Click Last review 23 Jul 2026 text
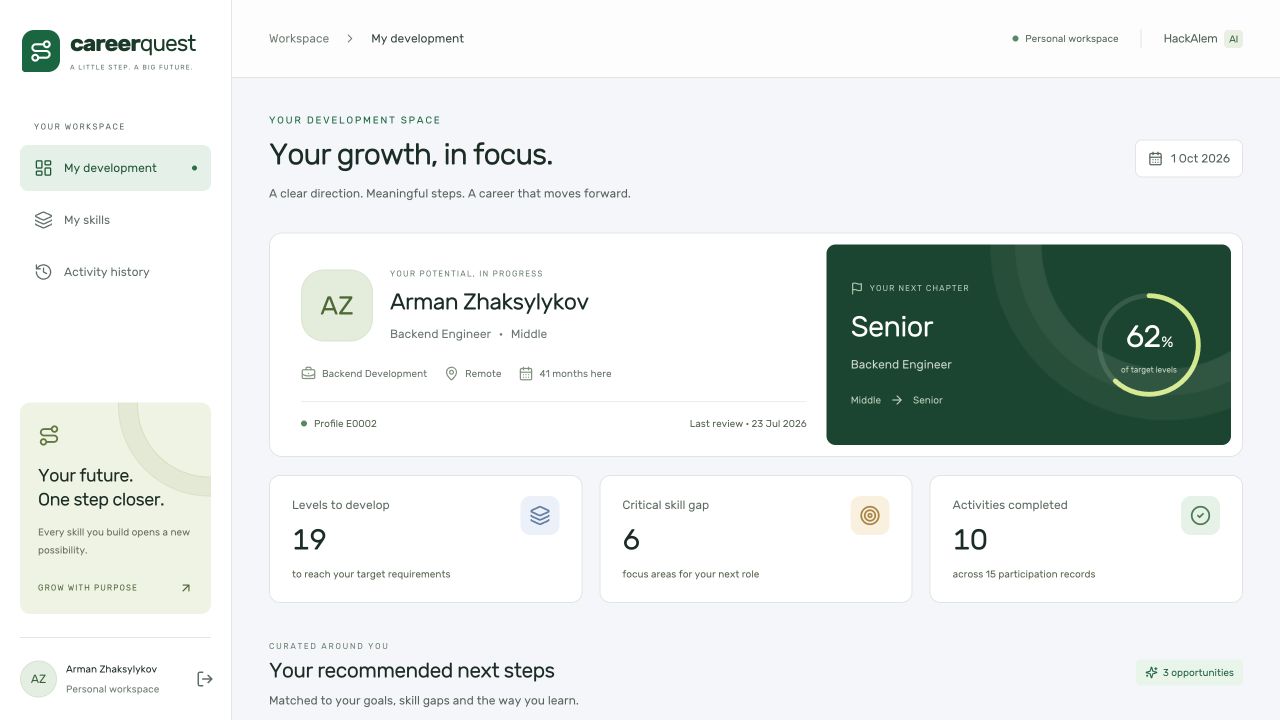This screenshot has height=720, width=1280. [748, 424]
